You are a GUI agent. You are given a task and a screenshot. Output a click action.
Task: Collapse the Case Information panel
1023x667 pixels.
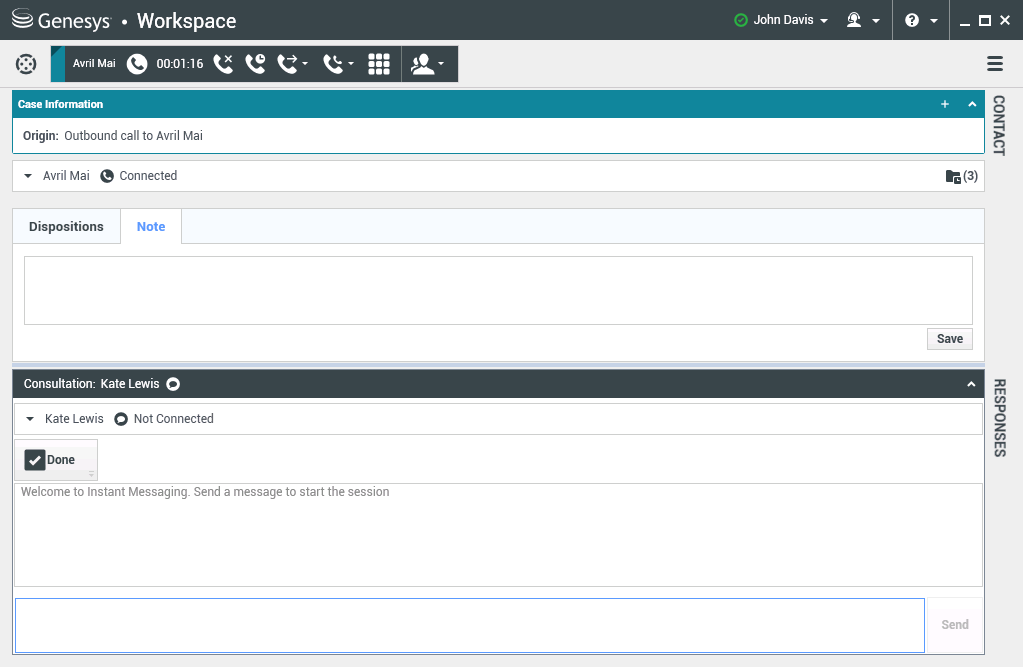pos(972,104)
